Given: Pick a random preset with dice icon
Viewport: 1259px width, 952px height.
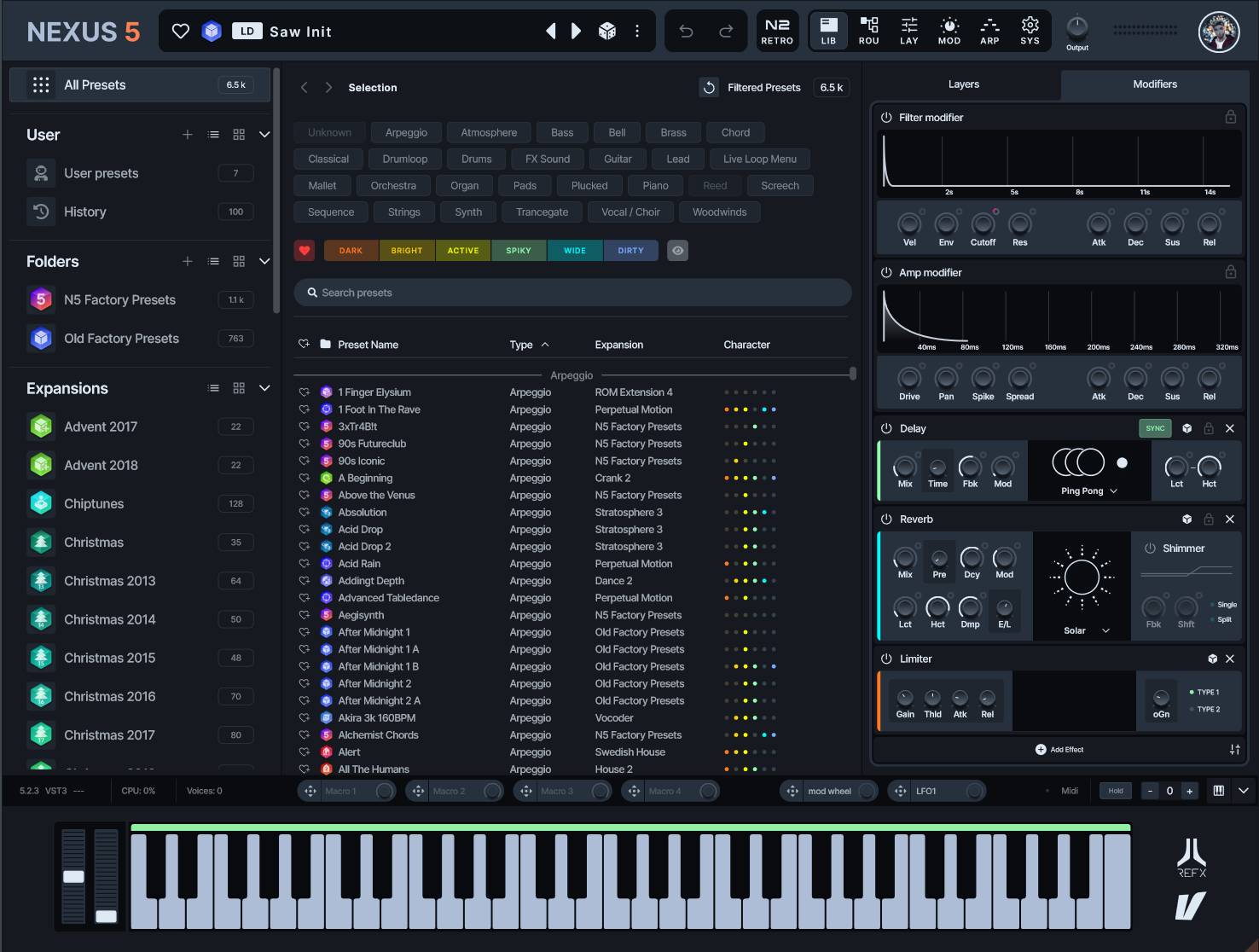Looking at the screenshot, I should pos(607,32).
